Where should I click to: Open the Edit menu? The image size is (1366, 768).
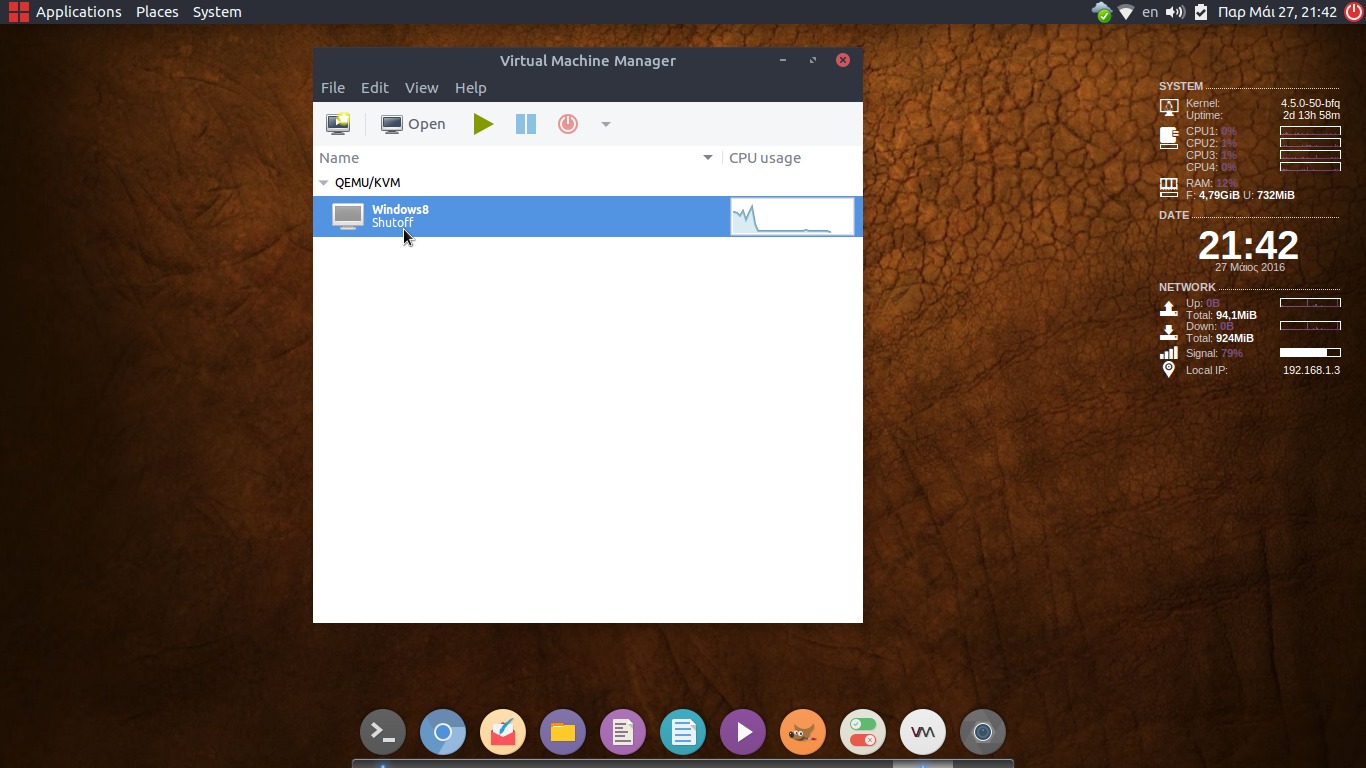tap(374, 88)
